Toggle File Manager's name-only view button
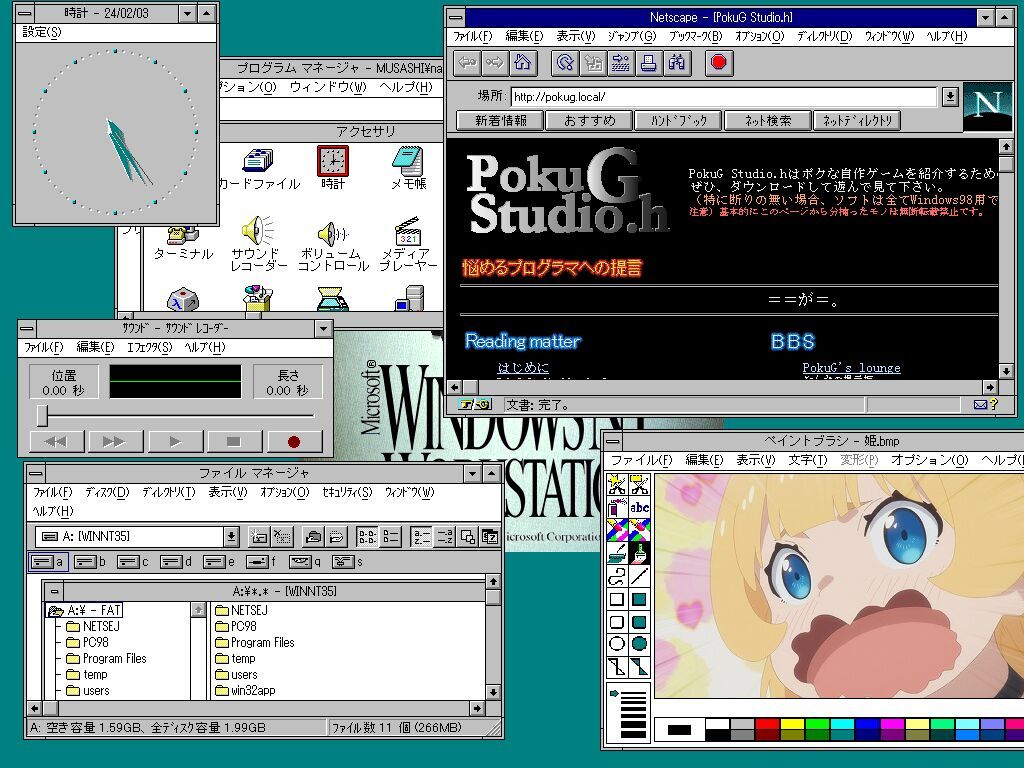 pos(367,537)
